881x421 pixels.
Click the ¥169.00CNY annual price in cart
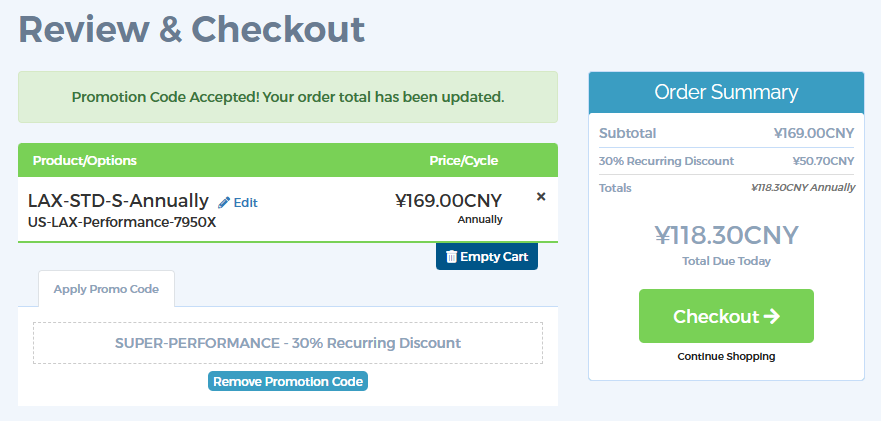pyautogui.click(x=449, y=201)
